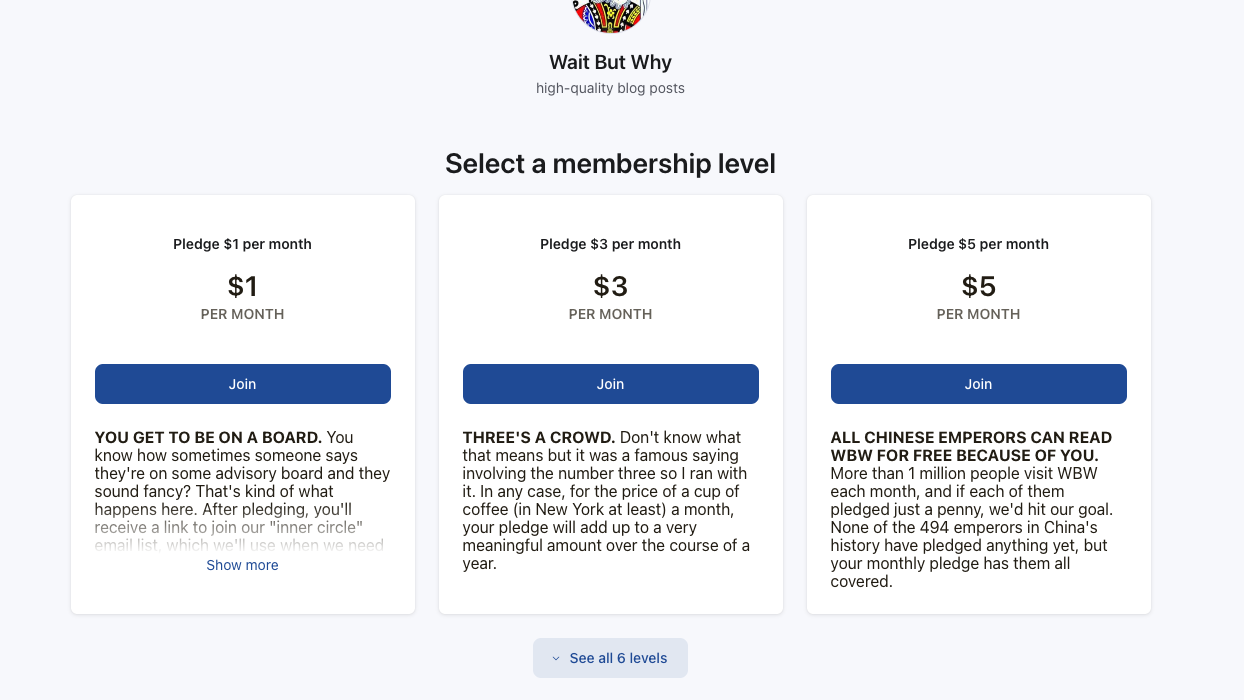Click the Pledge $1 per month heading
The height and width of the screenshot is (700, 1244).
242,243
